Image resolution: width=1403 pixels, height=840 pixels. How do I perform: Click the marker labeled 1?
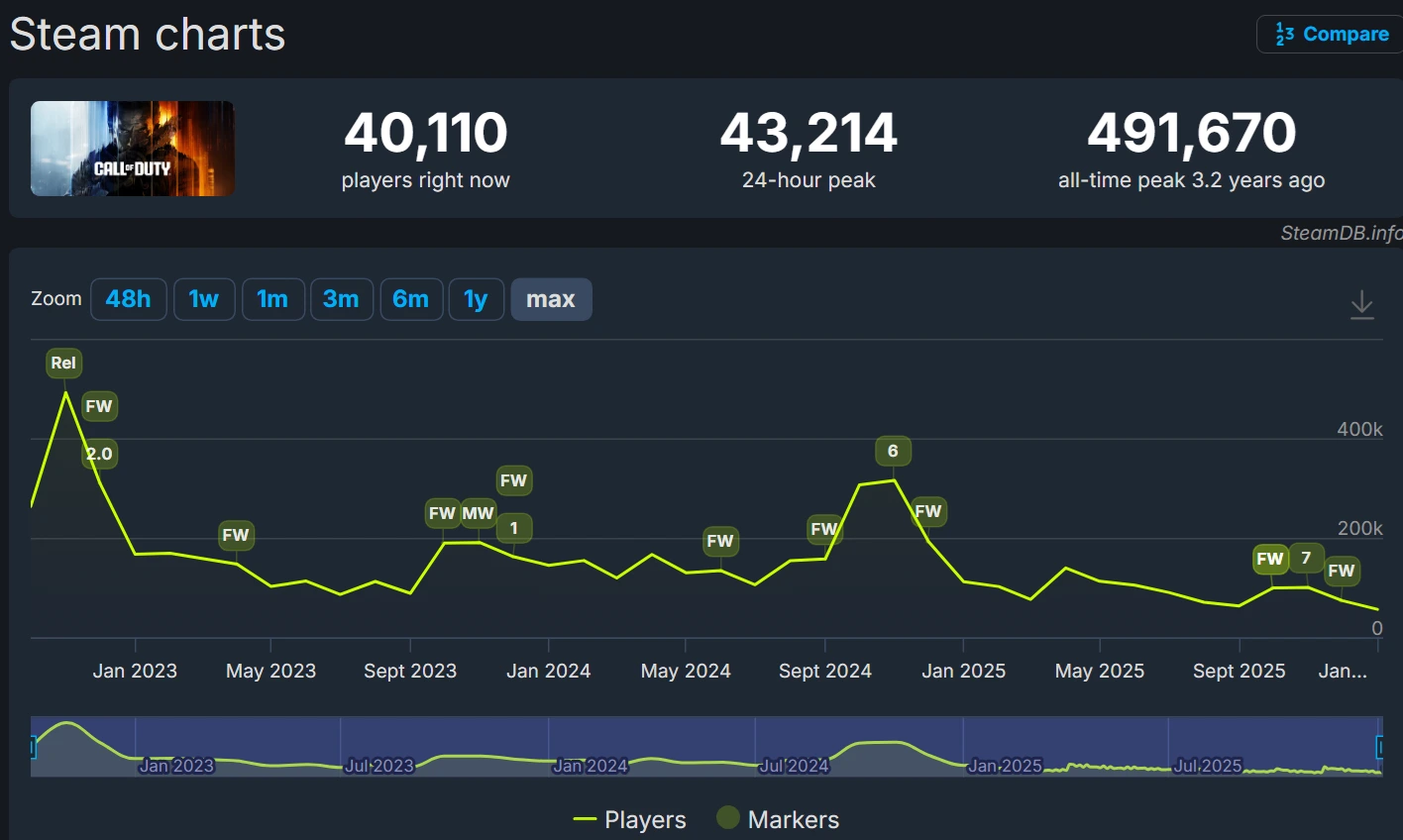[514, 528]
